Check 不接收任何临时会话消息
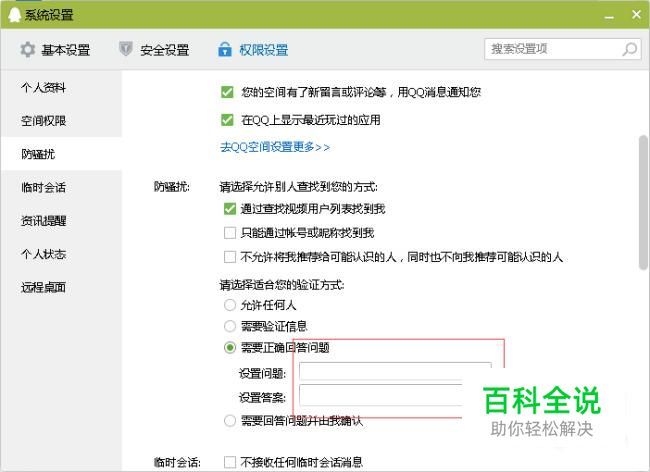The image size is (650, 472). click(230, 462)
